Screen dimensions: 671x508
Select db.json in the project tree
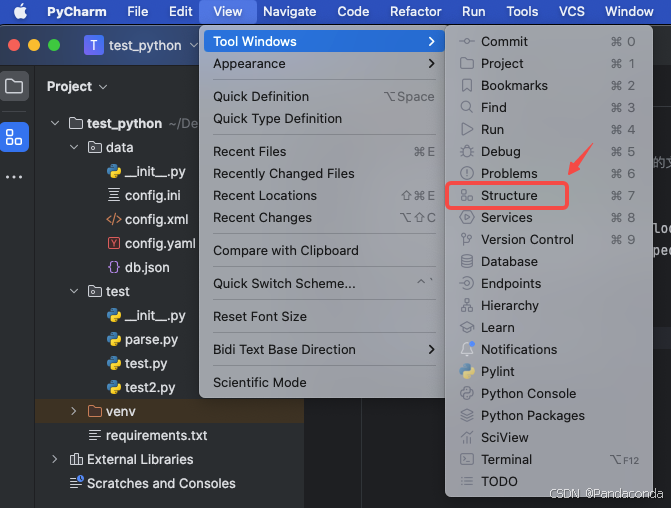point(147,267)
